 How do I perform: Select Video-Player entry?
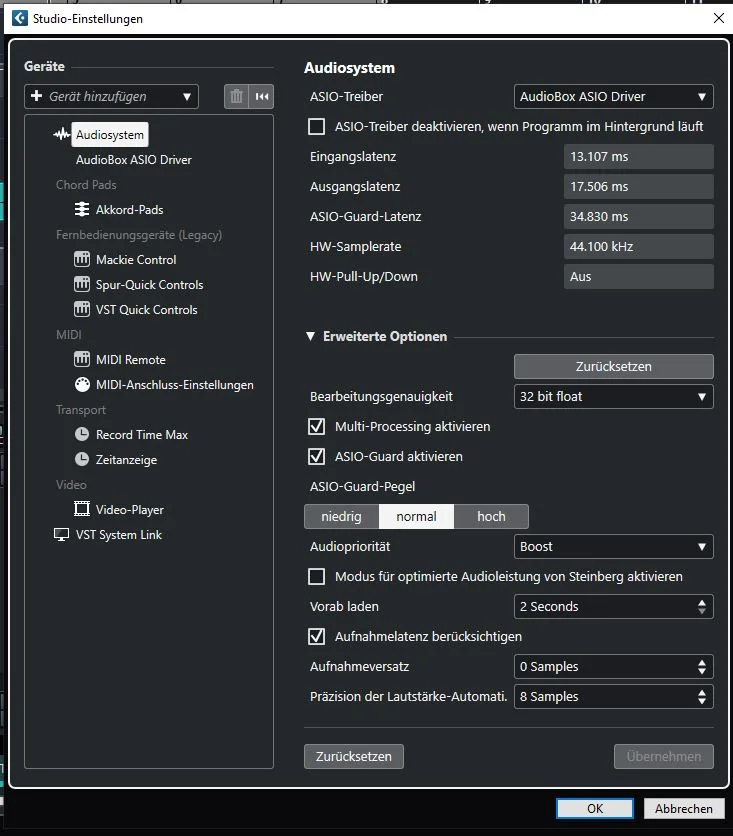(x=130, y=509)
